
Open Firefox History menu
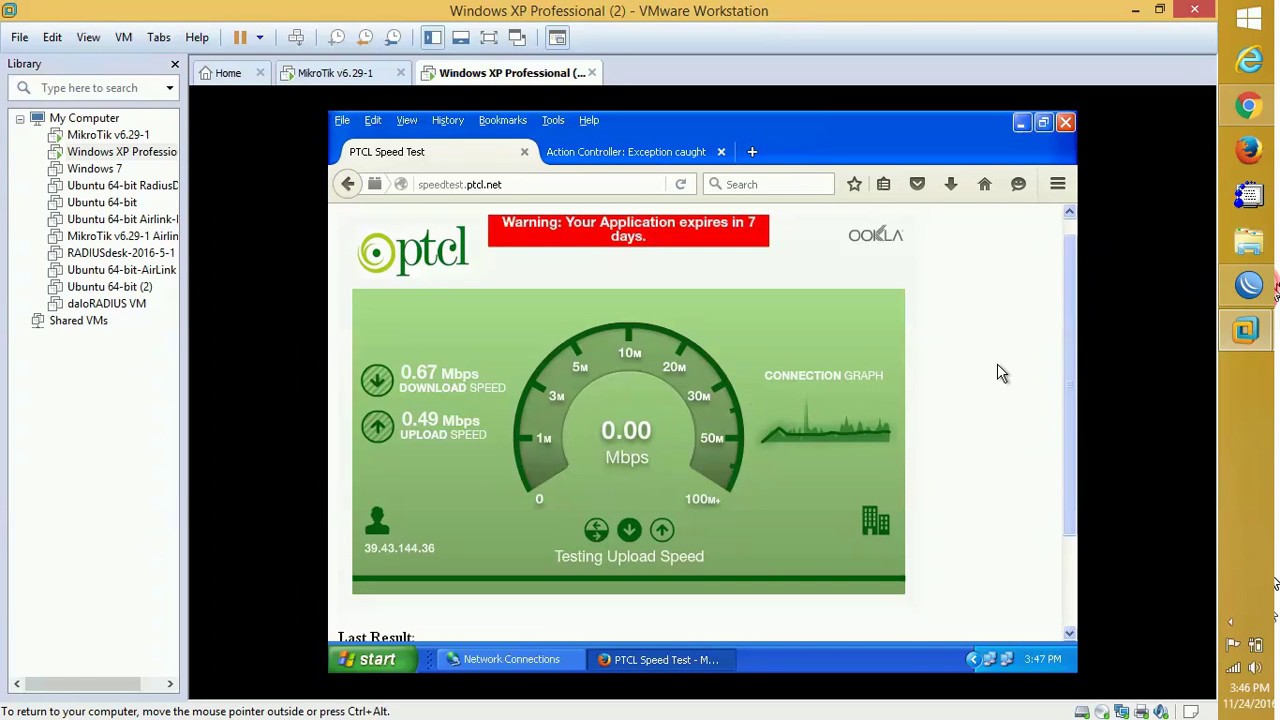pos(448,120)
